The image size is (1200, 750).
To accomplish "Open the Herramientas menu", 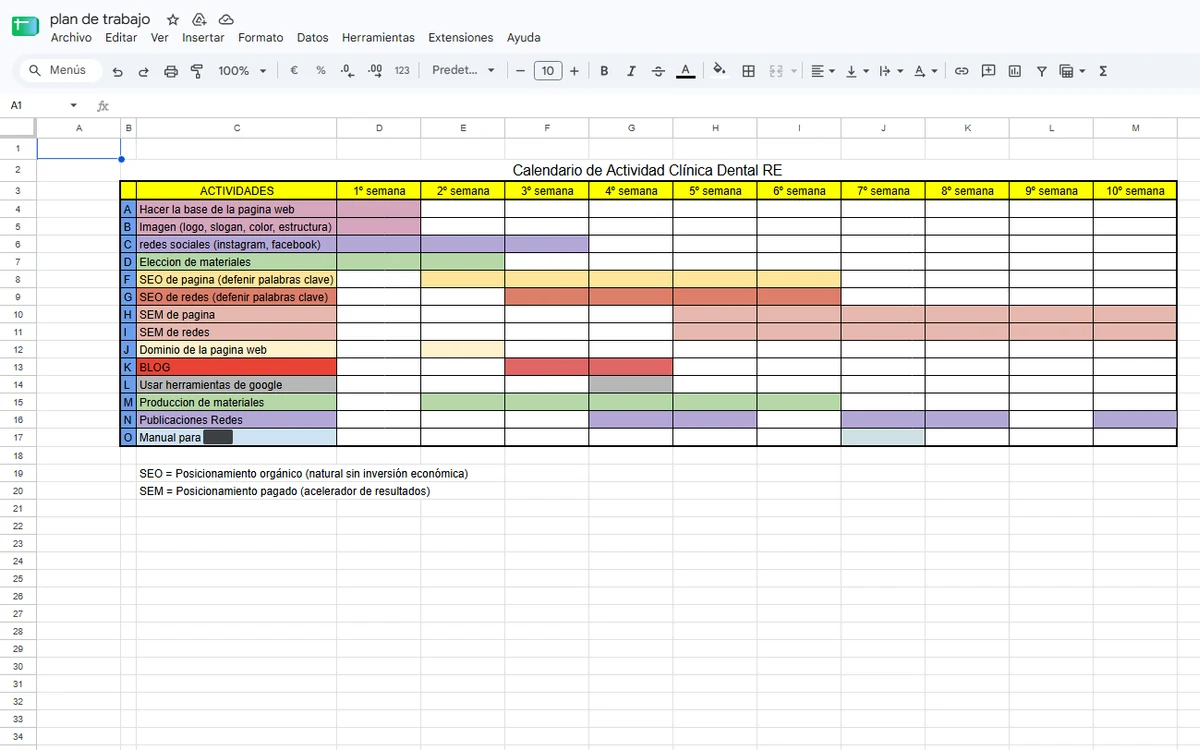I will tap(378, 38).
